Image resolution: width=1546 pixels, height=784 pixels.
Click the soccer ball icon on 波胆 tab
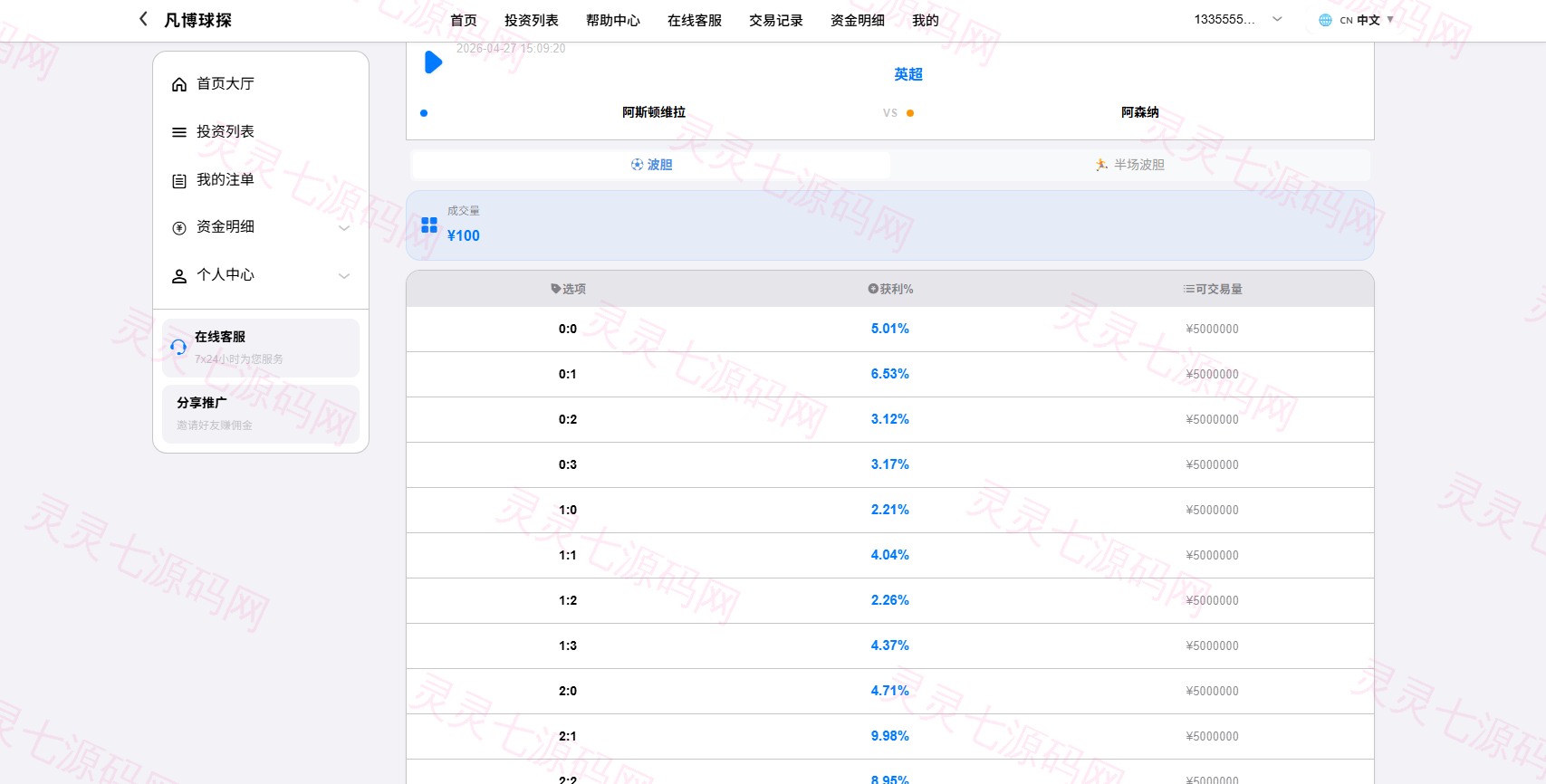pos(637,165)
